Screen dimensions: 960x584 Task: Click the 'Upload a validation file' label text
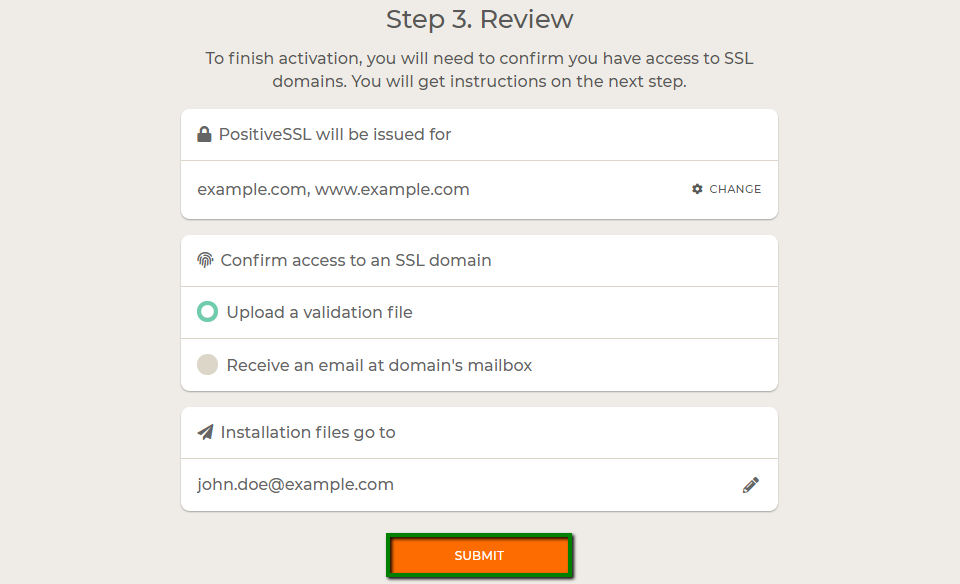[319, 312]
